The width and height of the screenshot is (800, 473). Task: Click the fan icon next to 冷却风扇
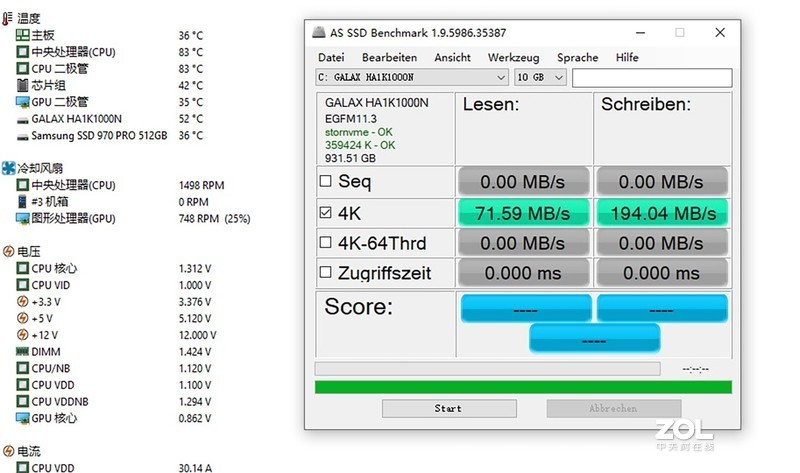point(9,168)
